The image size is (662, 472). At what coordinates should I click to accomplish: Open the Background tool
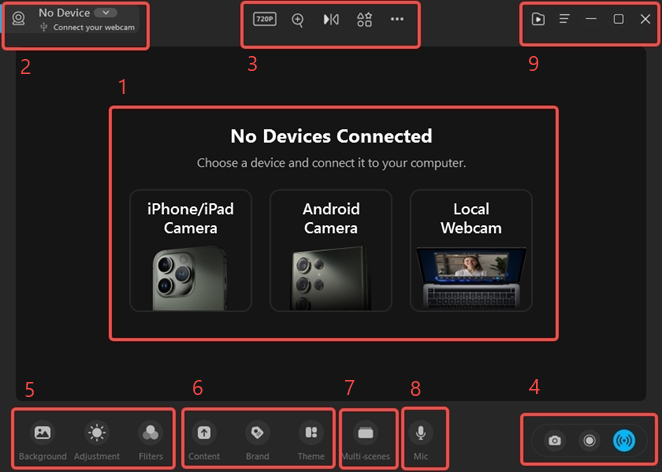(x=43, y=440)
